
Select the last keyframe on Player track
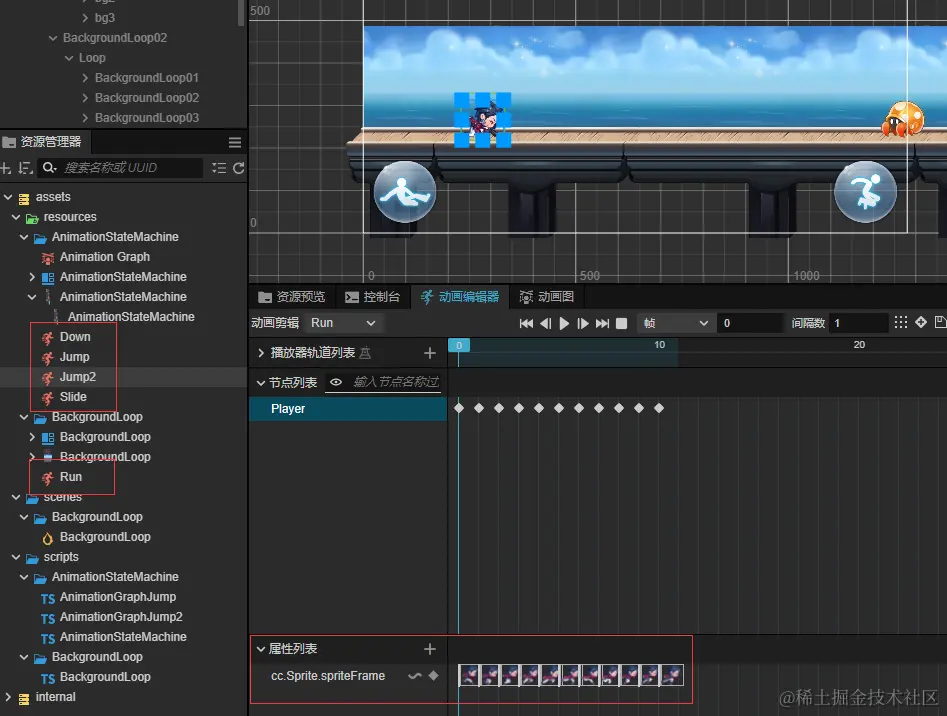[659, 408]
